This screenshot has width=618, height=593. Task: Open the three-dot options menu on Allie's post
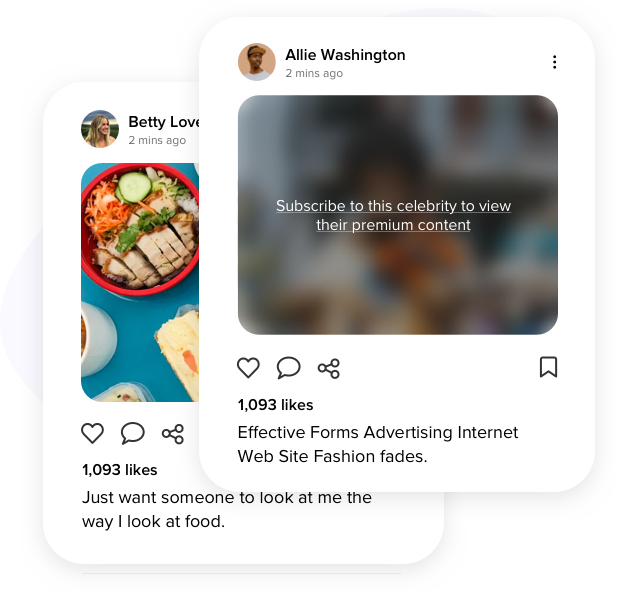(x=555, y=62)
